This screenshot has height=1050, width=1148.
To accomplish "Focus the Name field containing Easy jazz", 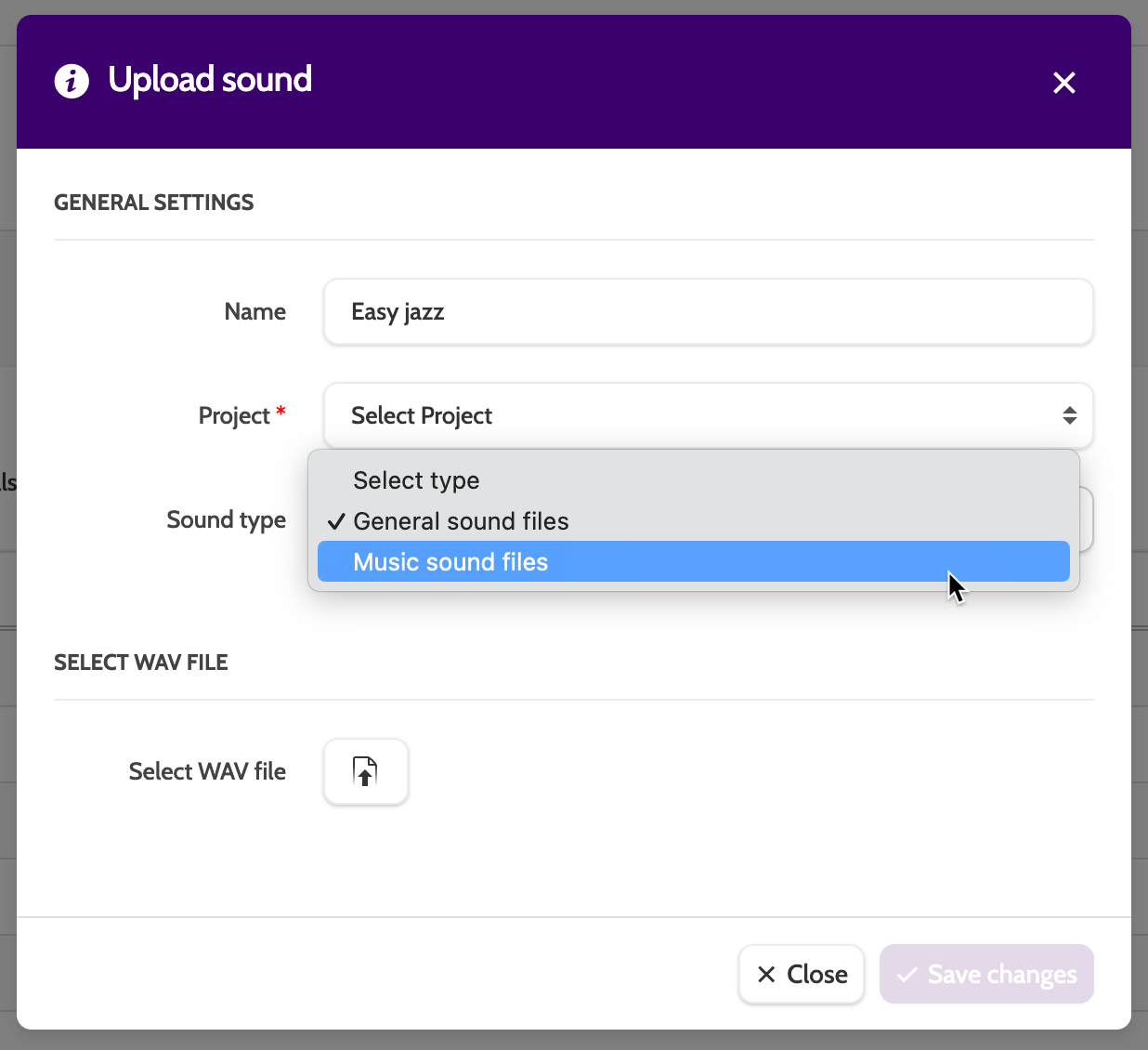I will click(x=707, y=311).
